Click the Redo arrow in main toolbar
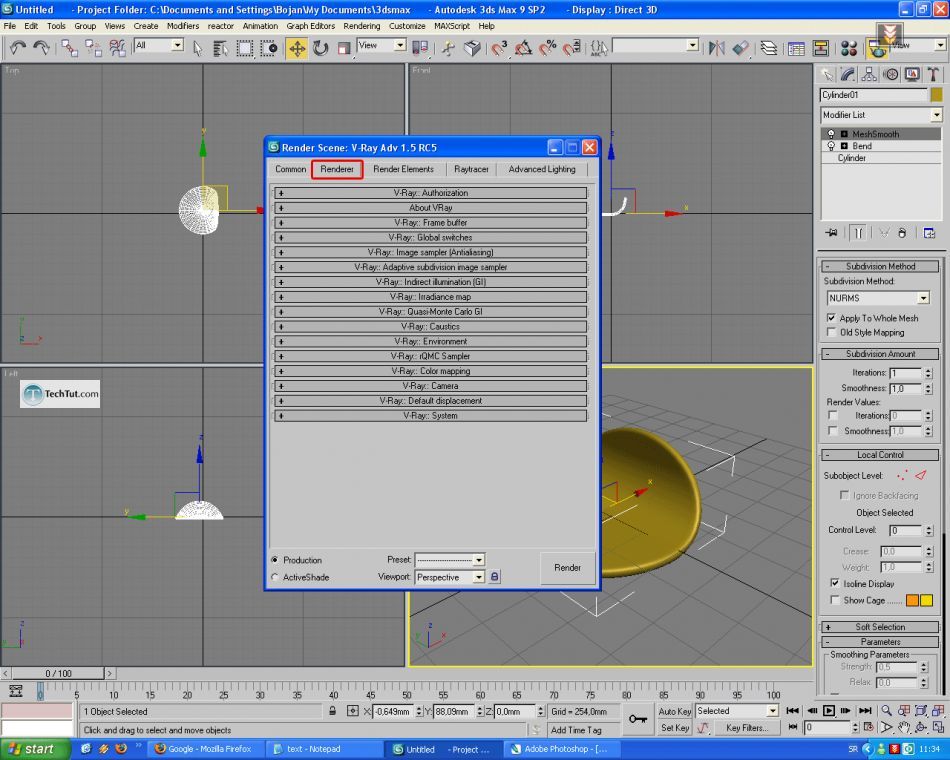950x760 pixels. coord(41,48)
